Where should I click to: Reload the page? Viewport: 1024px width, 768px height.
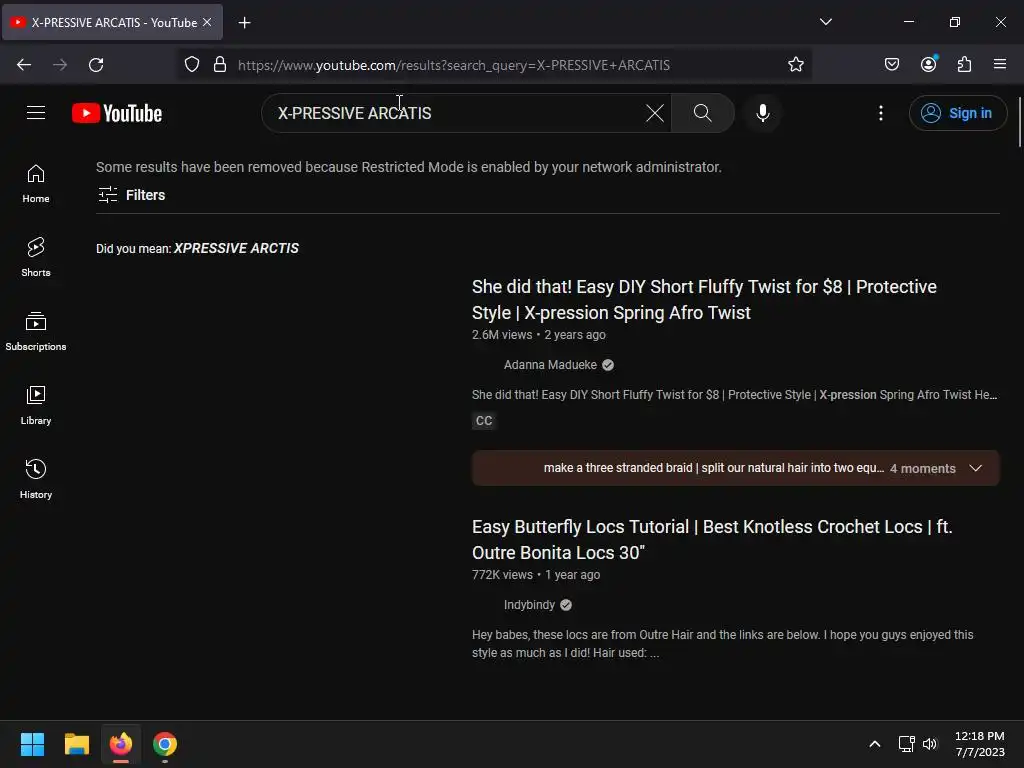click(96, 65)
